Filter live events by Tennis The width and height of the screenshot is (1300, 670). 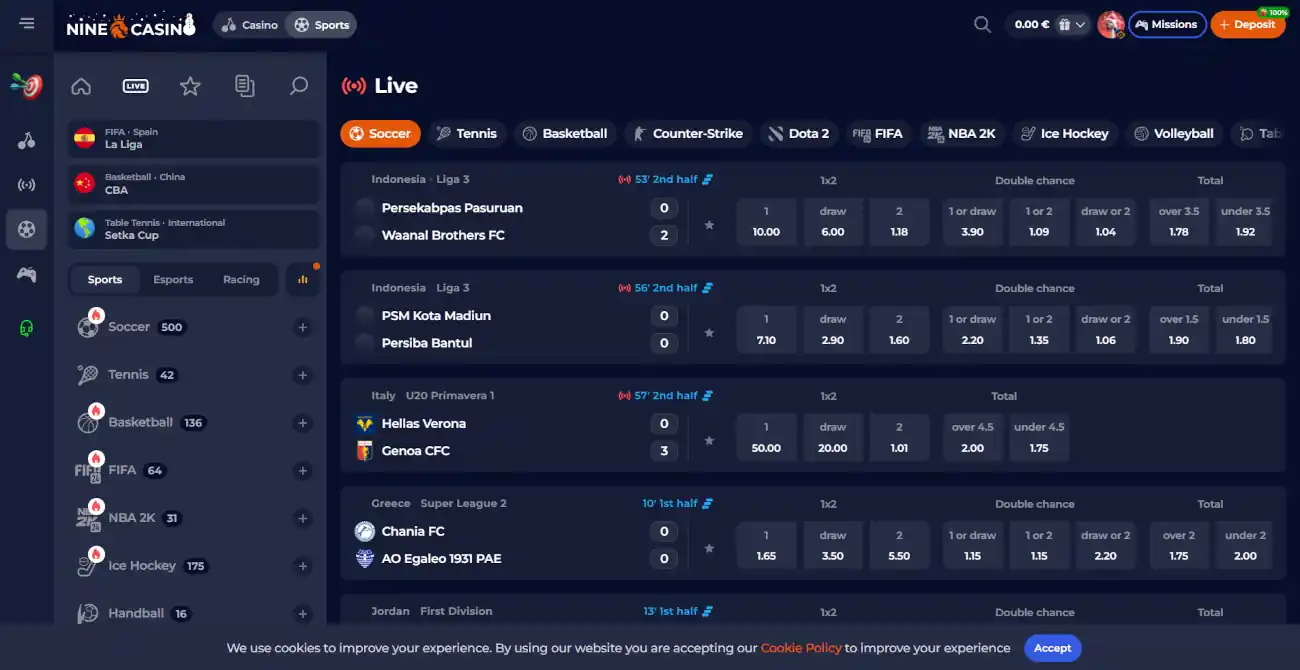[467, 133]
